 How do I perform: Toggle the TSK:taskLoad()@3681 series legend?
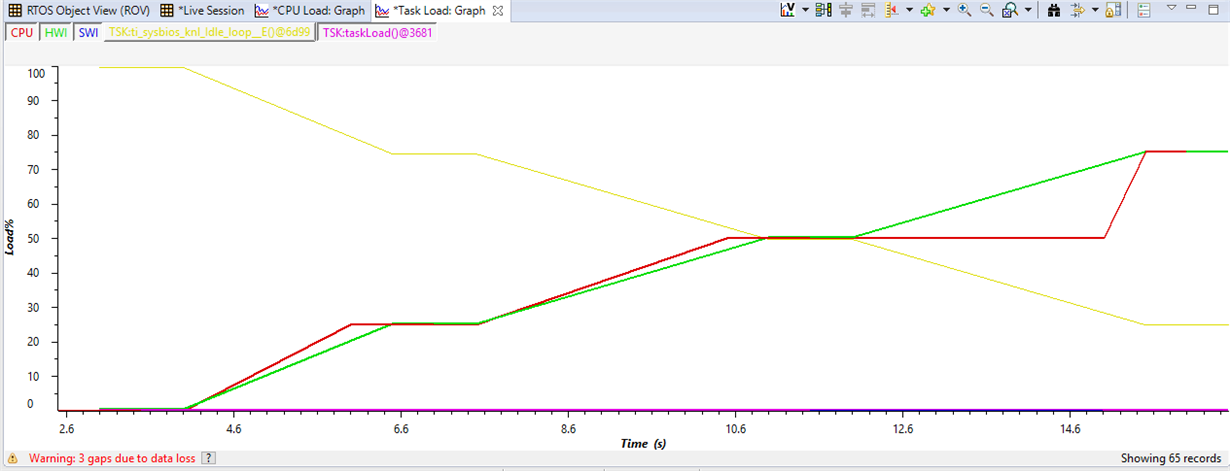pyautogui.click(x=377, y=32)
